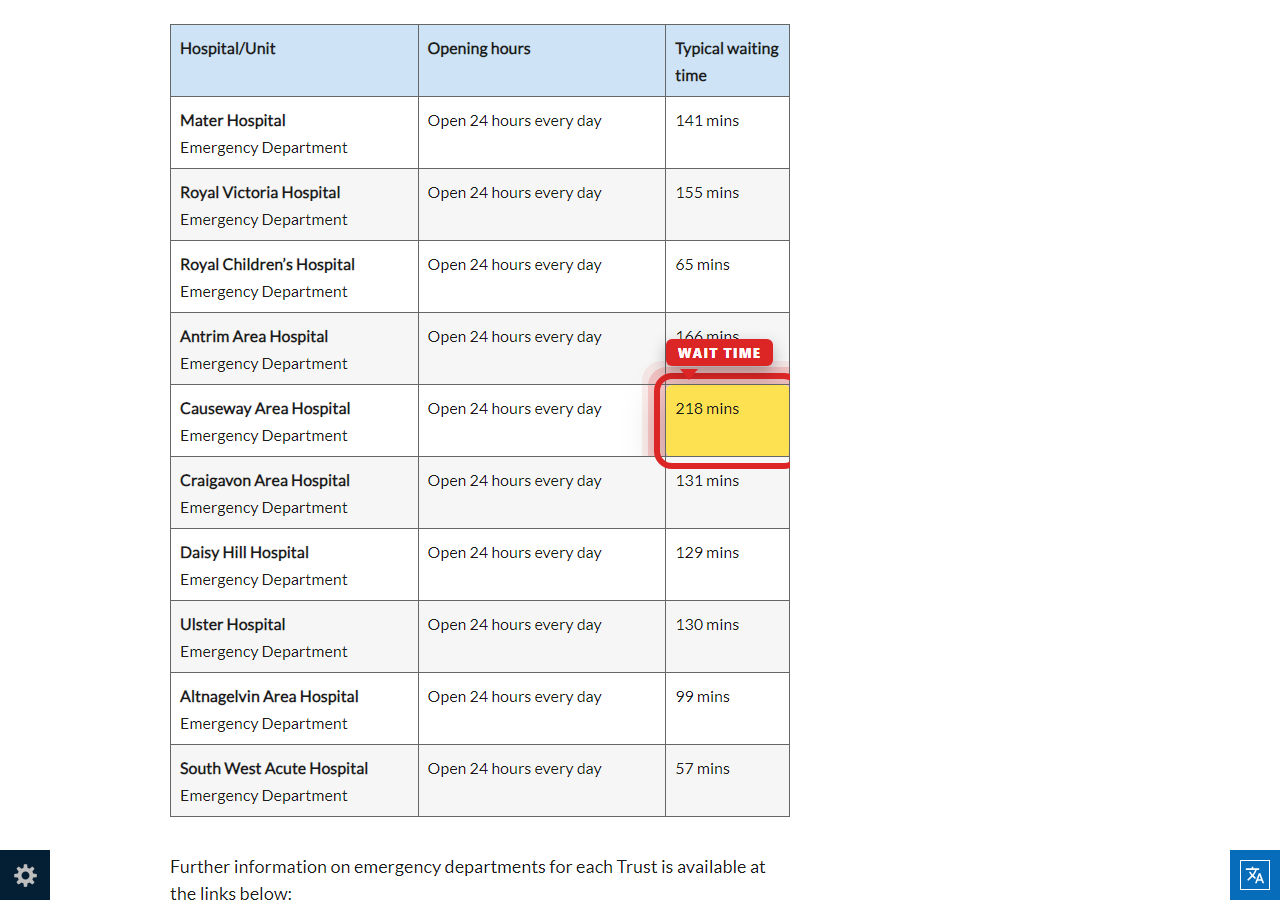Click Emergency Department under Mater Hospital
This screenshot has width=1280, height=900.
264,147
